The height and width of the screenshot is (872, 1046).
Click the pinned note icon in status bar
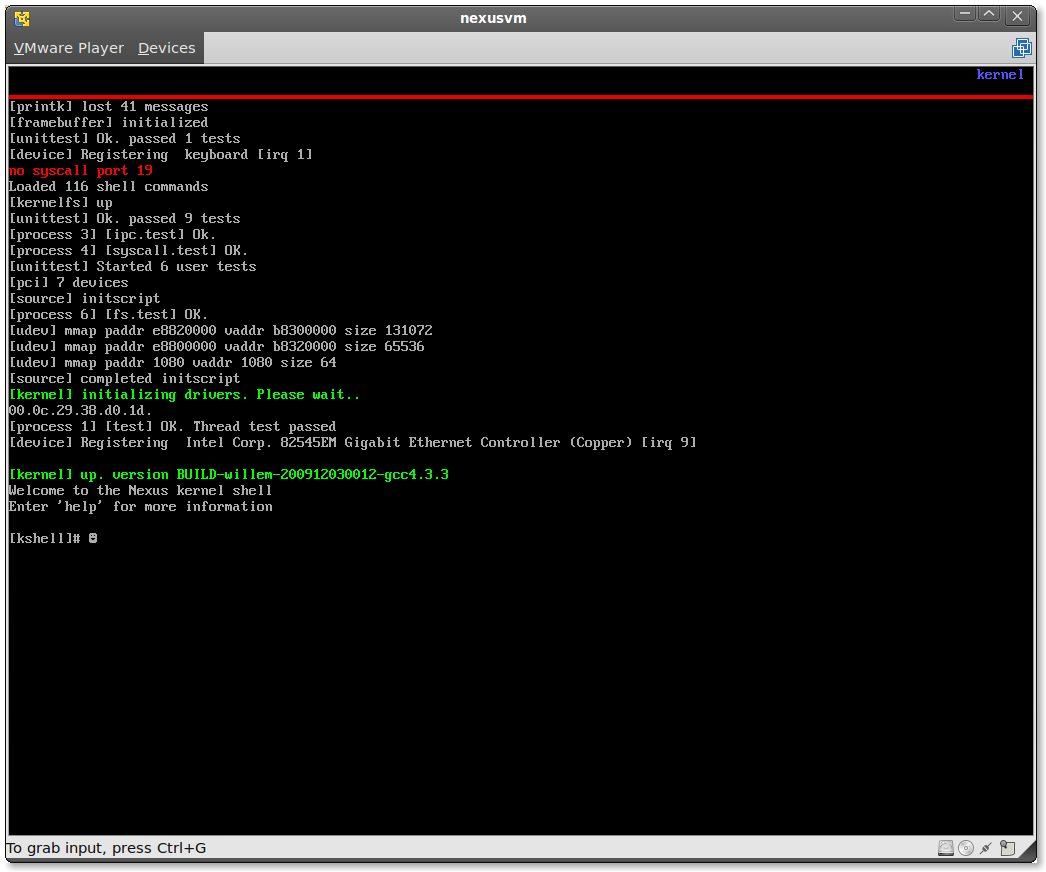pyautogui.click(x=1008, y=848)
